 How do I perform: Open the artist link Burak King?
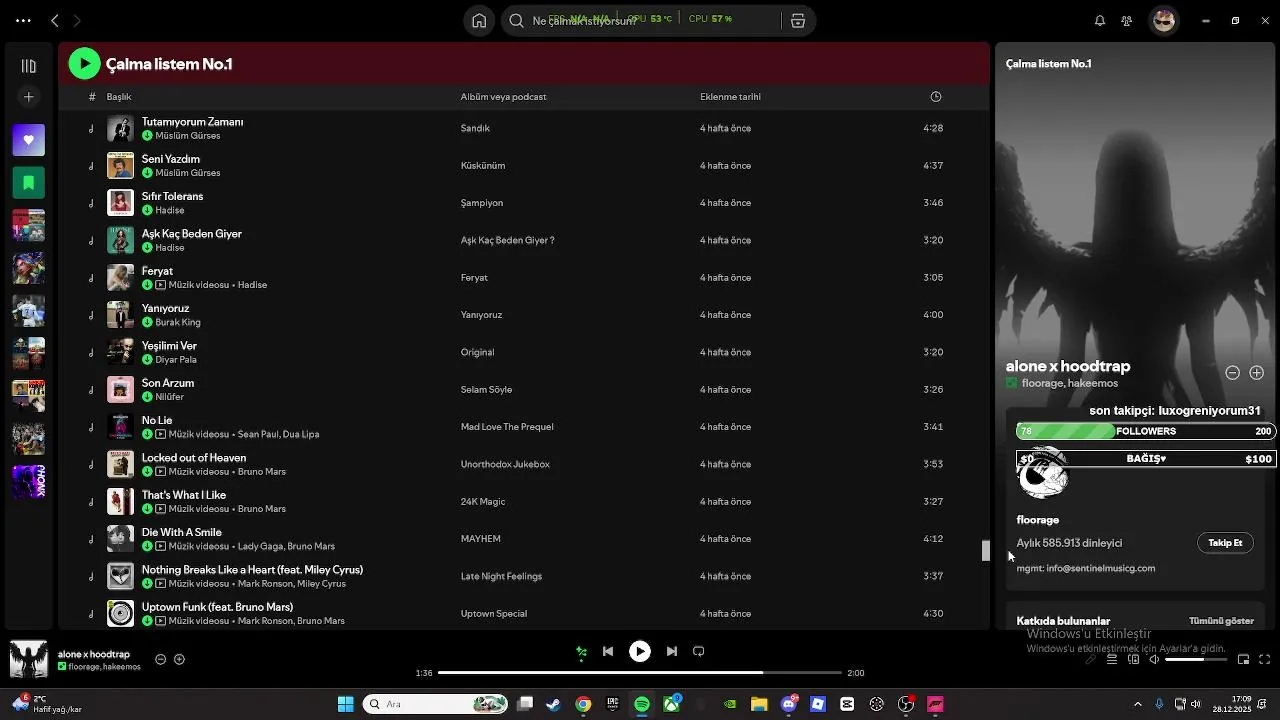click(x=178, y=322)
